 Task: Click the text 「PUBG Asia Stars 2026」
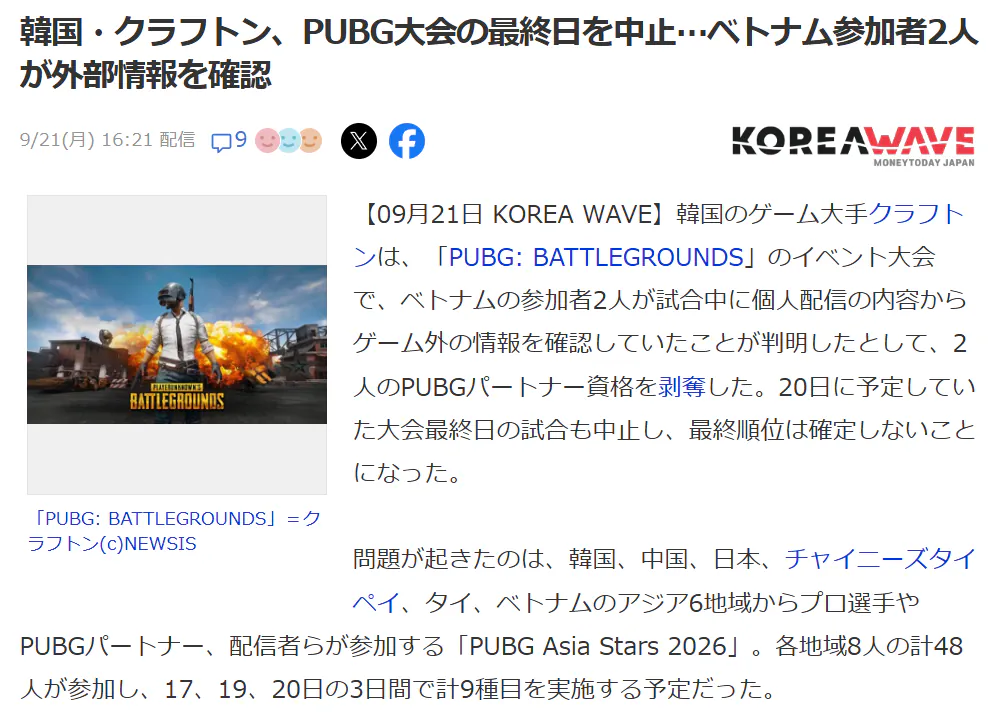pyautogui.click(x=600, y=646)
